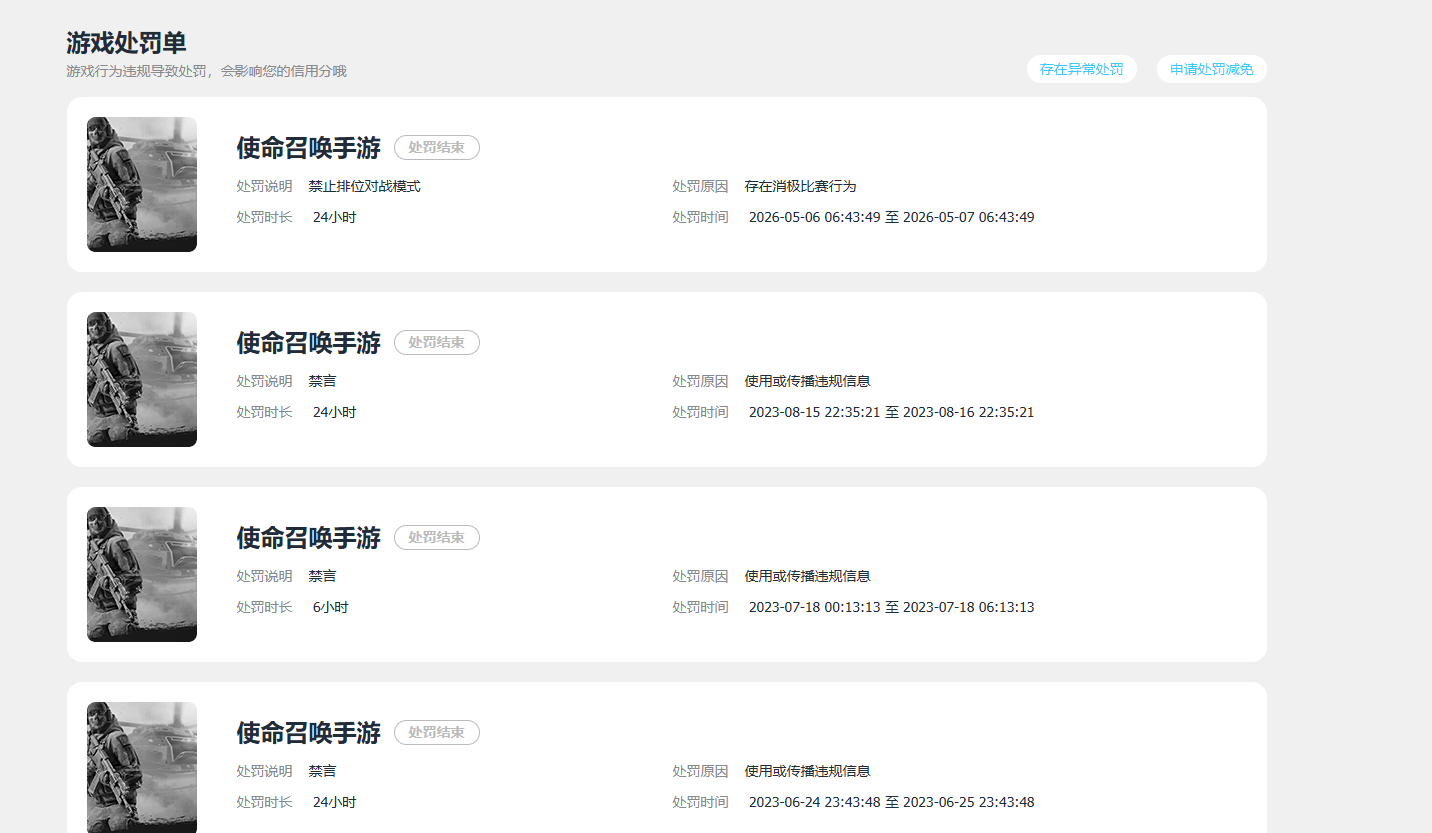Click 处罚结束 status tag on the 2023-08-15 record
This screenshot has width=1432, height=833.
[437, 343]
